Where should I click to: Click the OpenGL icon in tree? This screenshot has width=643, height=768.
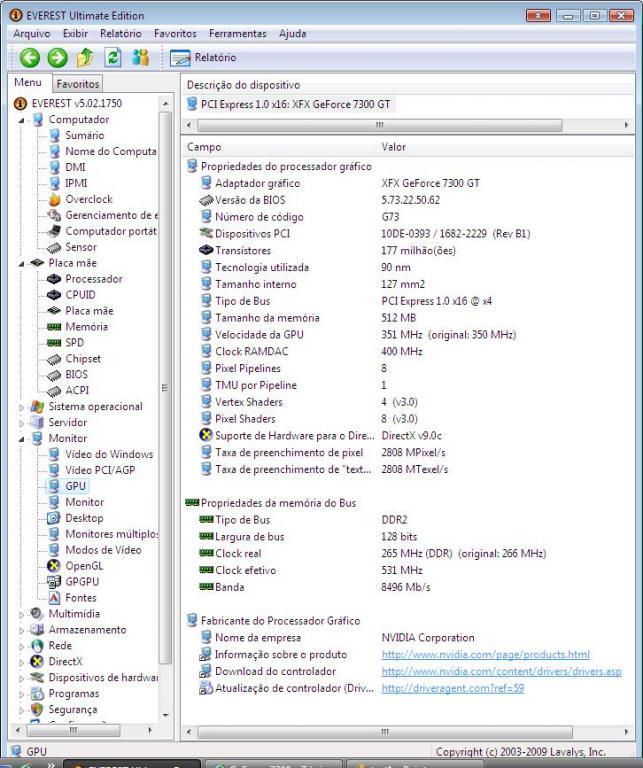(53, 566)
